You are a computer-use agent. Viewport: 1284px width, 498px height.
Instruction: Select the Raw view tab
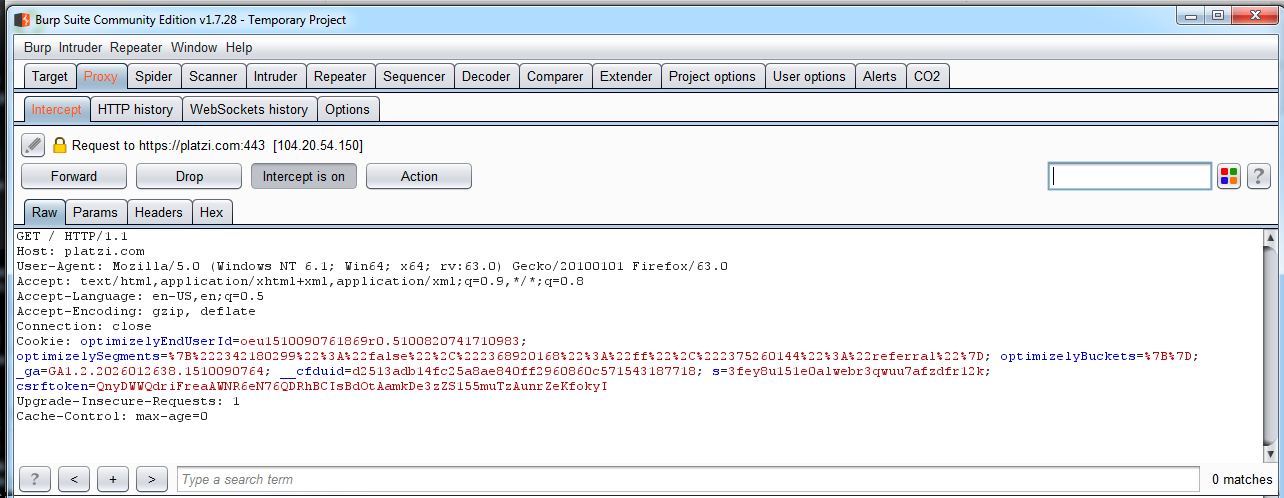(x=44, y=212)
